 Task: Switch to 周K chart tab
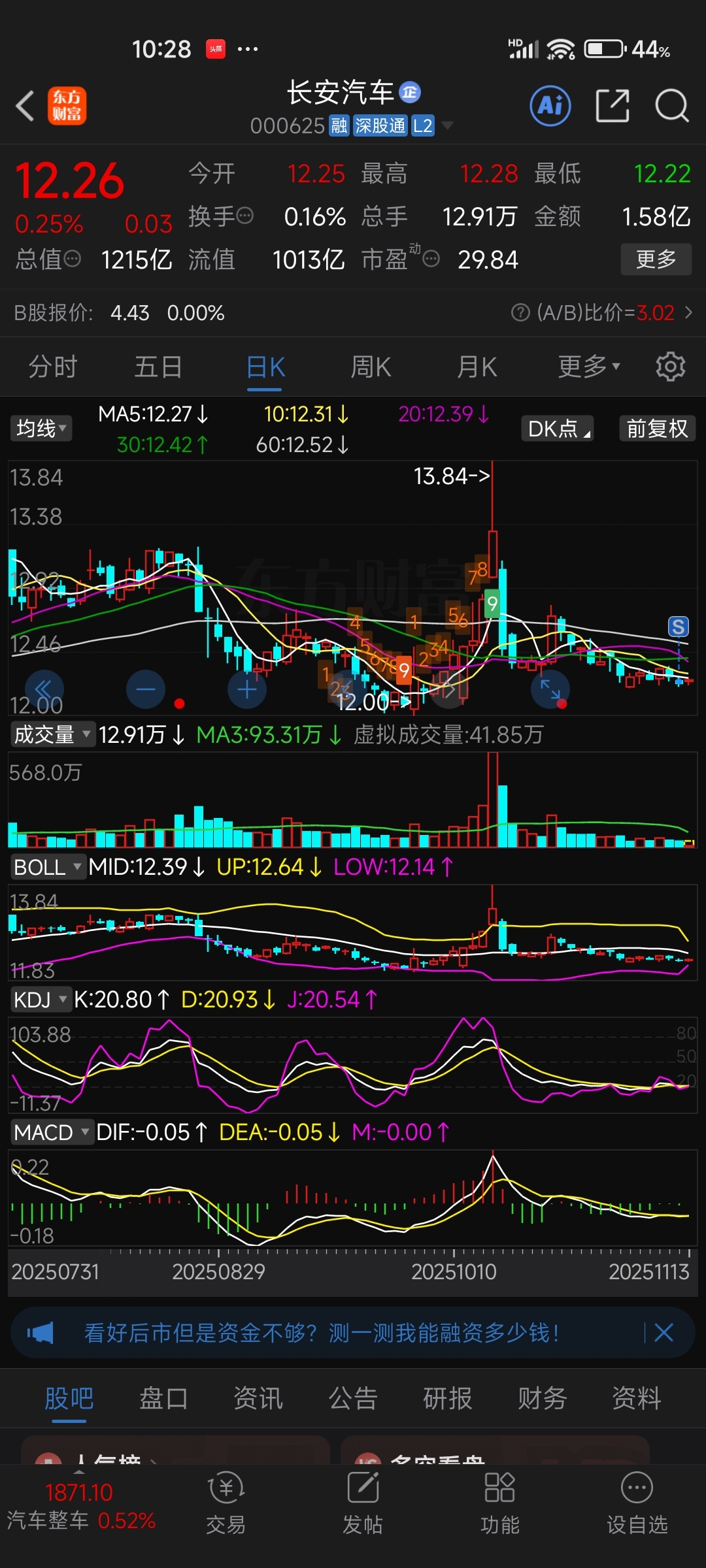[x=371, y=367]
